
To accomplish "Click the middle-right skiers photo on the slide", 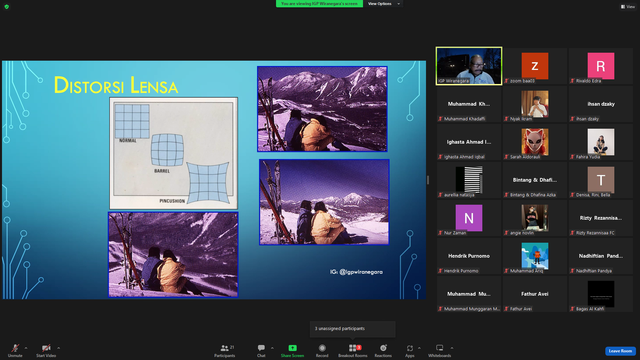I will 324,202.
